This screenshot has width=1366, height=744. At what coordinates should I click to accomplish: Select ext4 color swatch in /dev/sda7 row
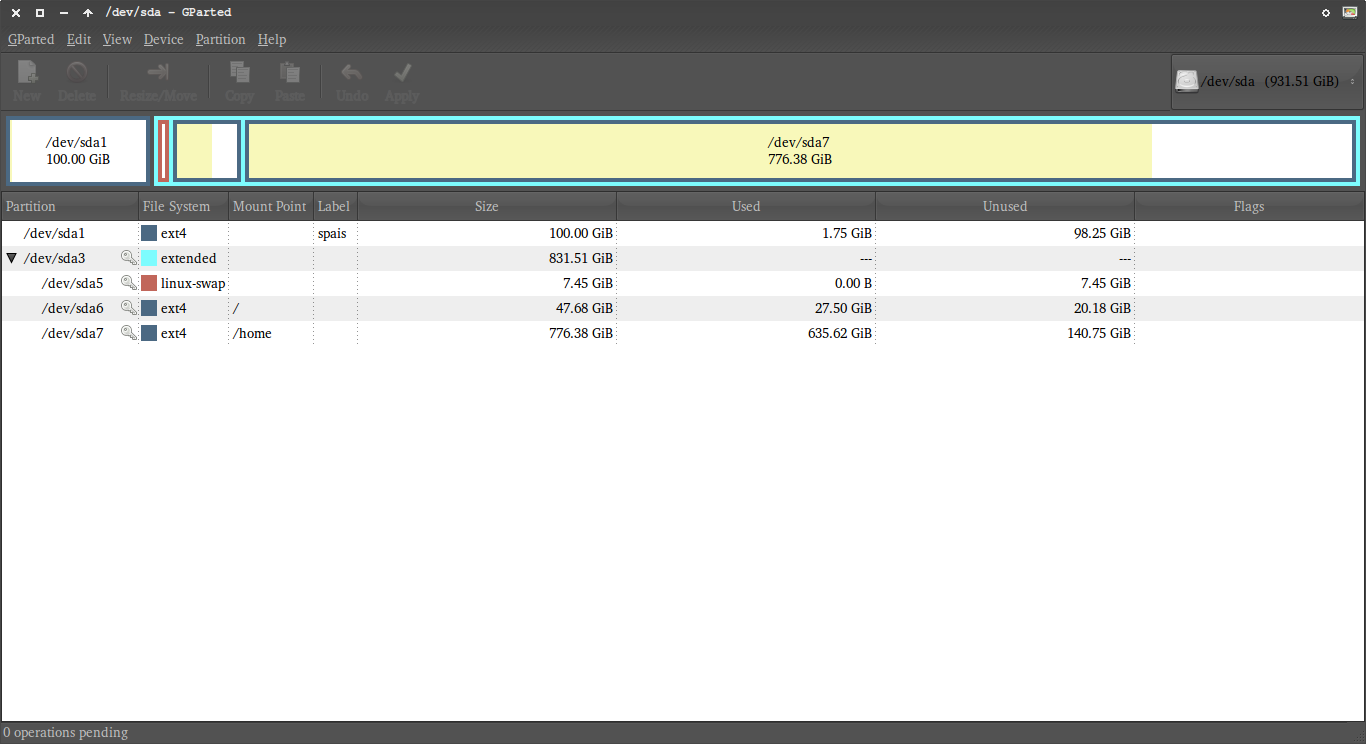(149, 333)
